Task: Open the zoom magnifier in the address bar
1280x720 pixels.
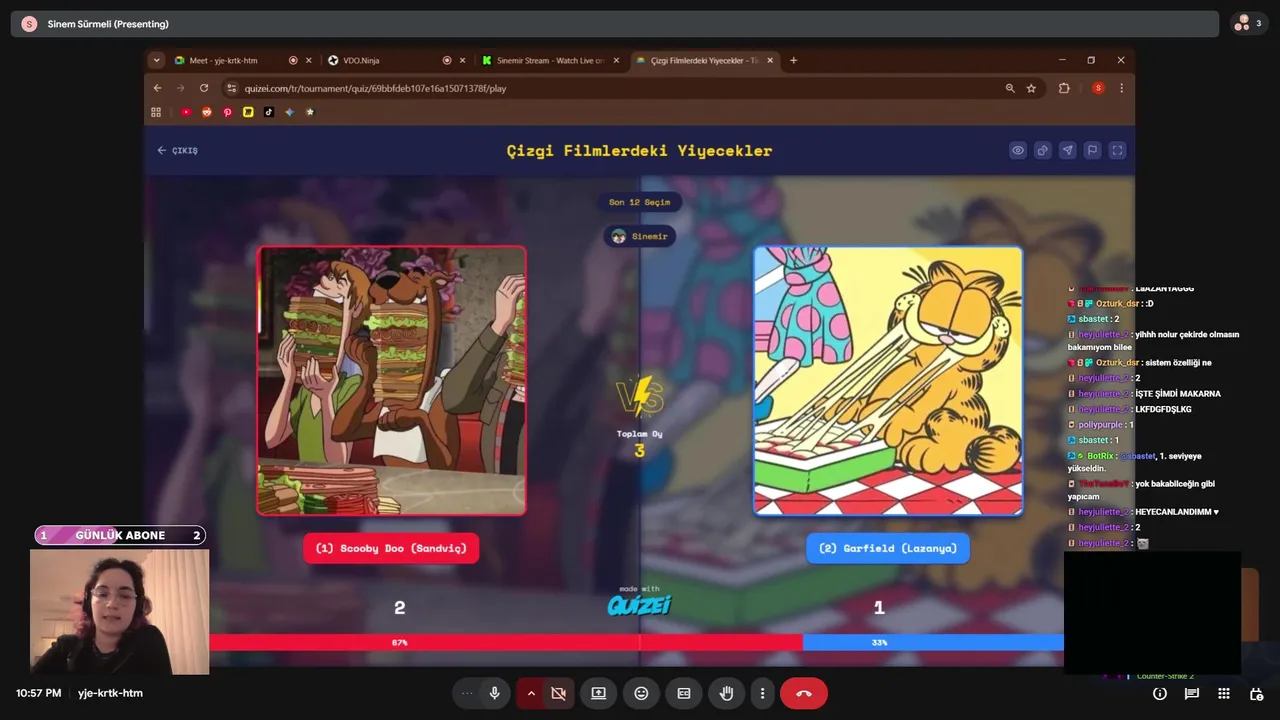Action: (x=1010, y=88)
